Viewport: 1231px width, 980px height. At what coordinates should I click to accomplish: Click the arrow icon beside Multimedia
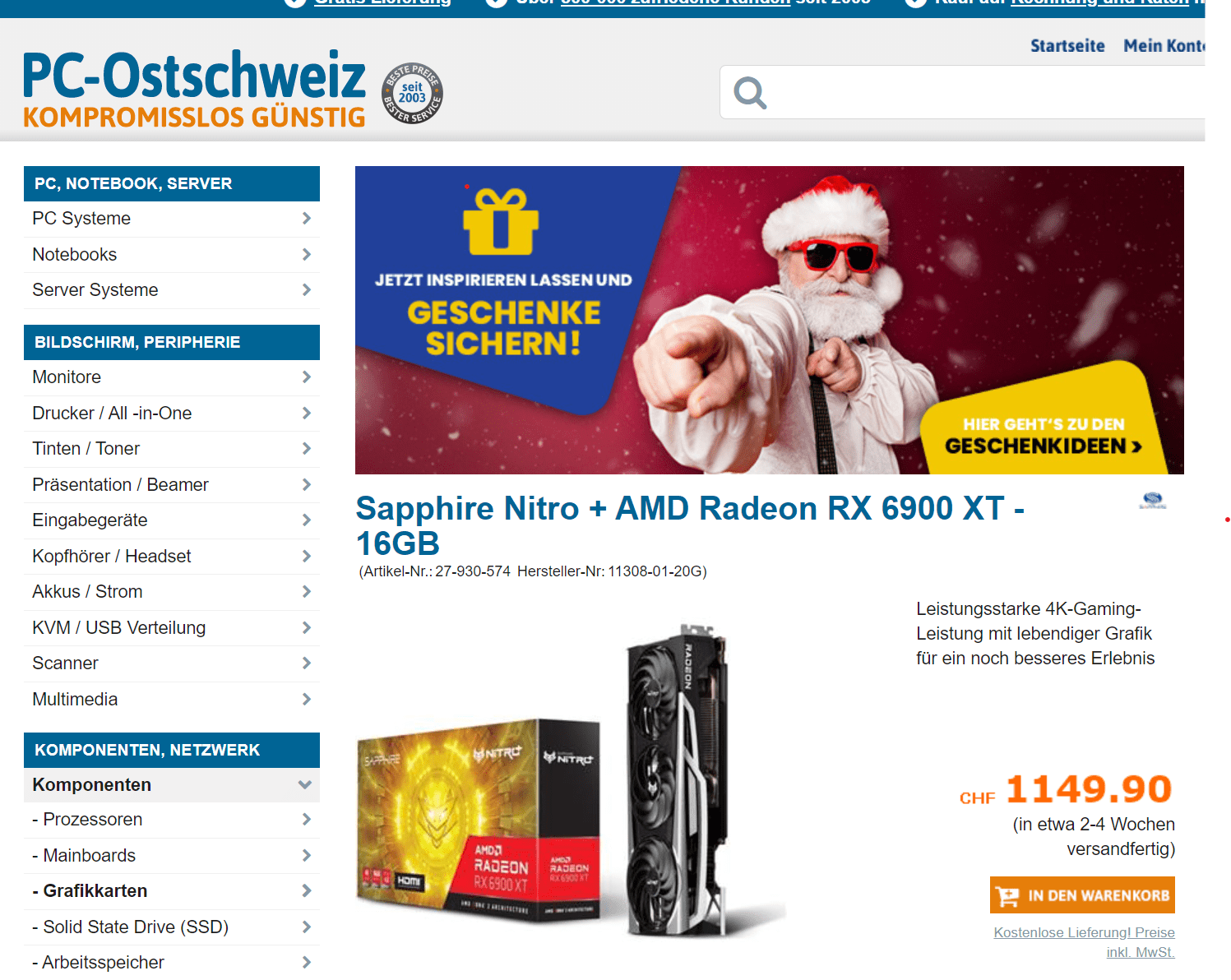tap(307, 699)
